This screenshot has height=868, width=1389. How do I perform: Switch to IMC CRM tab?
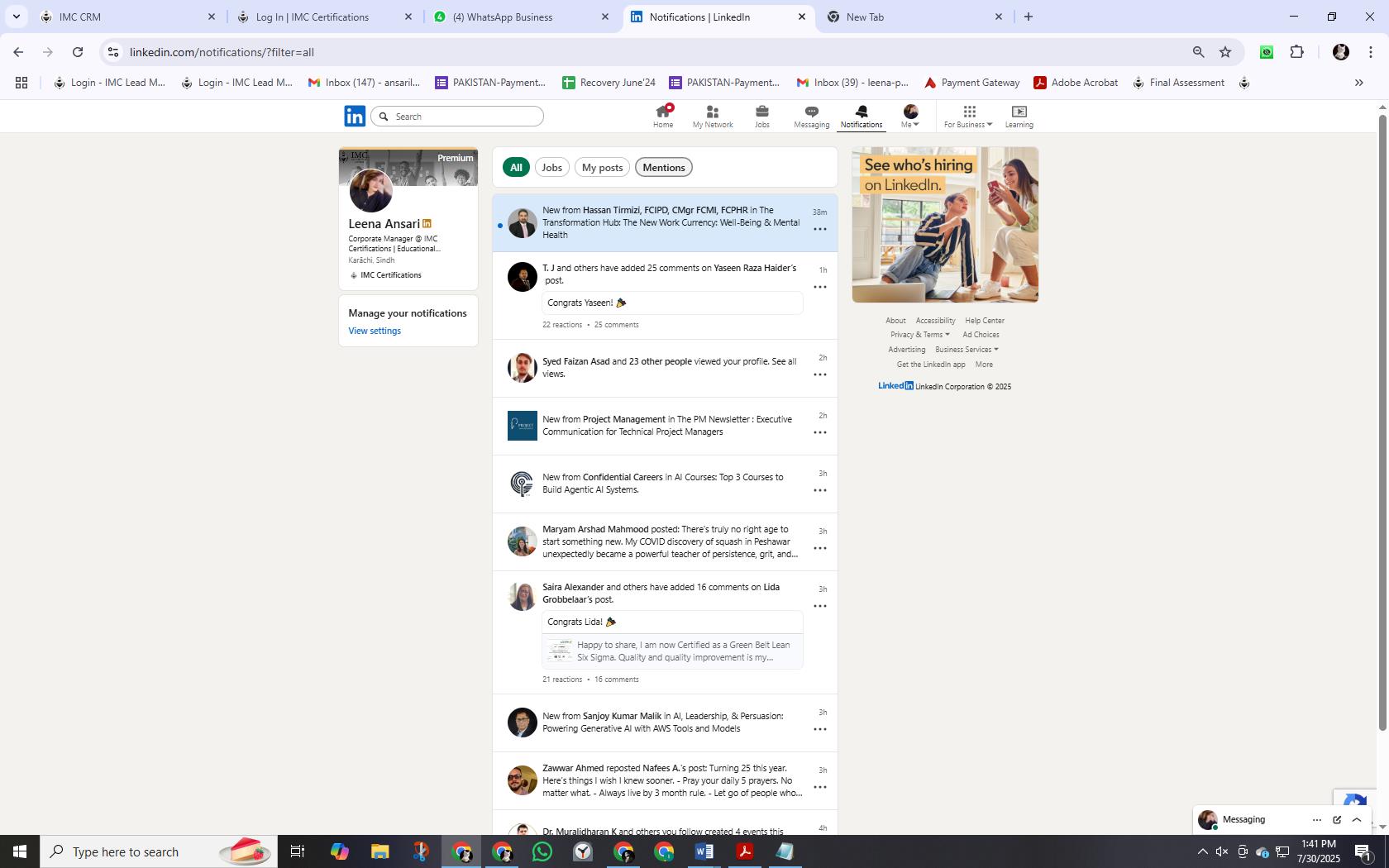(128, 17)
